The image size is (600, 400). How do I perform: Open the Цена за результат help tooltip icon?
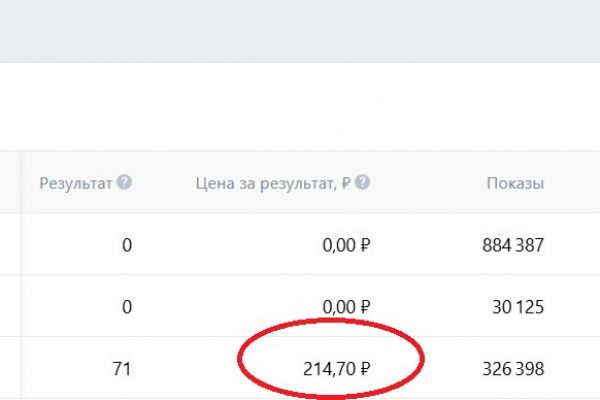coord(362,183)
